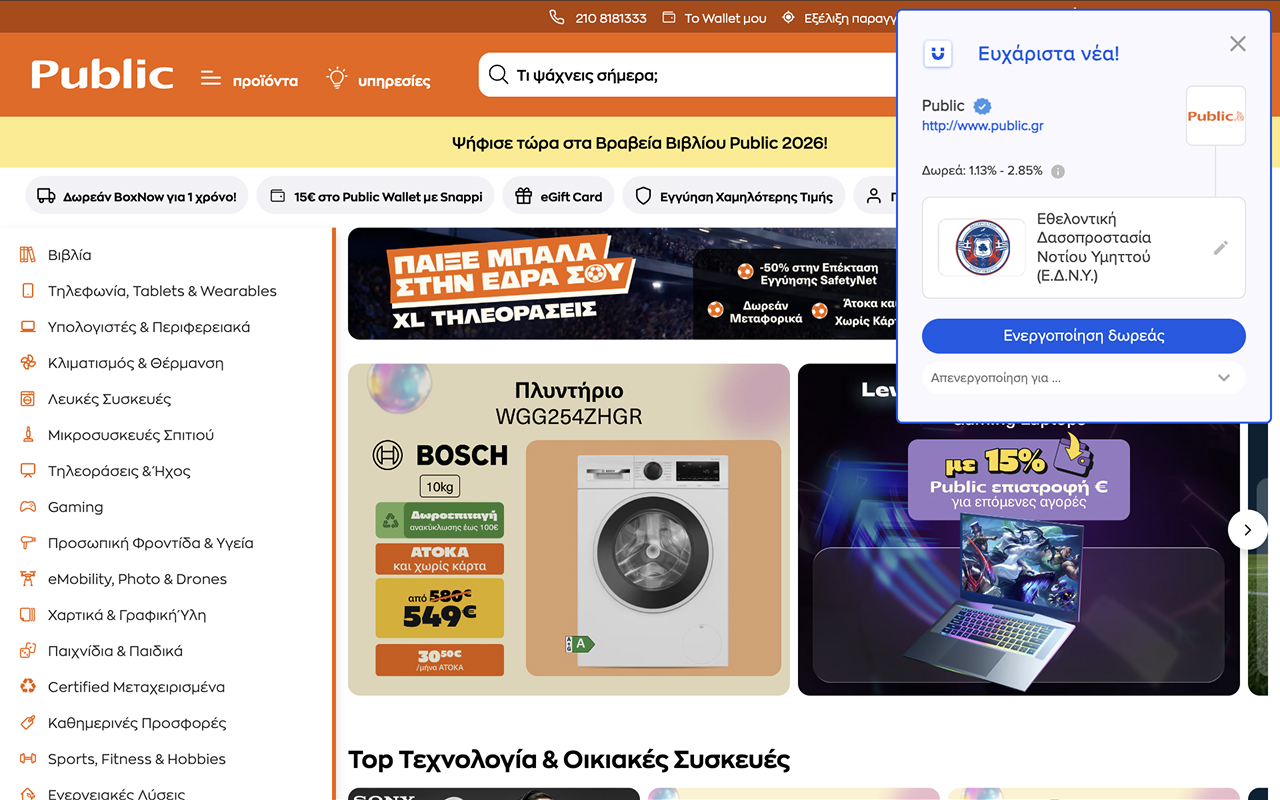Image resolution: width=1280 pixels, height=800 pixels.
Task: Click Εγγύηση Χαμηλότερης Τιμής chip
Action: [734, 197]
